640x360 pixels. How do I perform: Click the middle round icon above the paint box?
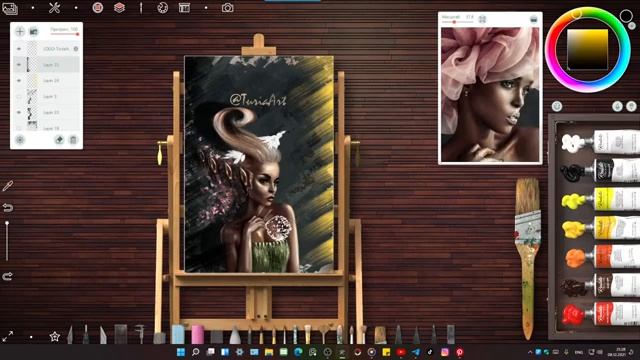[617, 107]
